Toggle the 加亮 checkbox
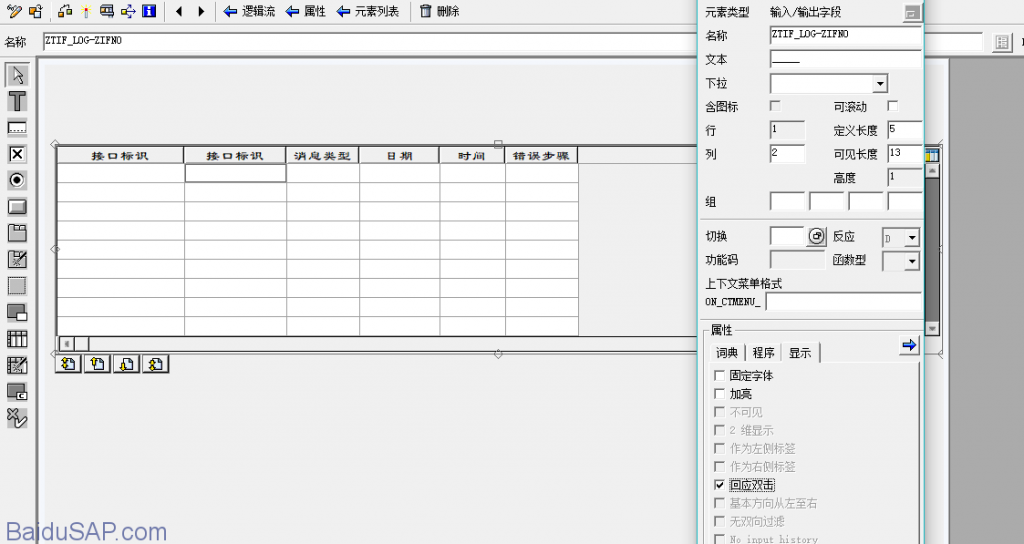This screenshot has width=1024, height=544. [719, 394]
